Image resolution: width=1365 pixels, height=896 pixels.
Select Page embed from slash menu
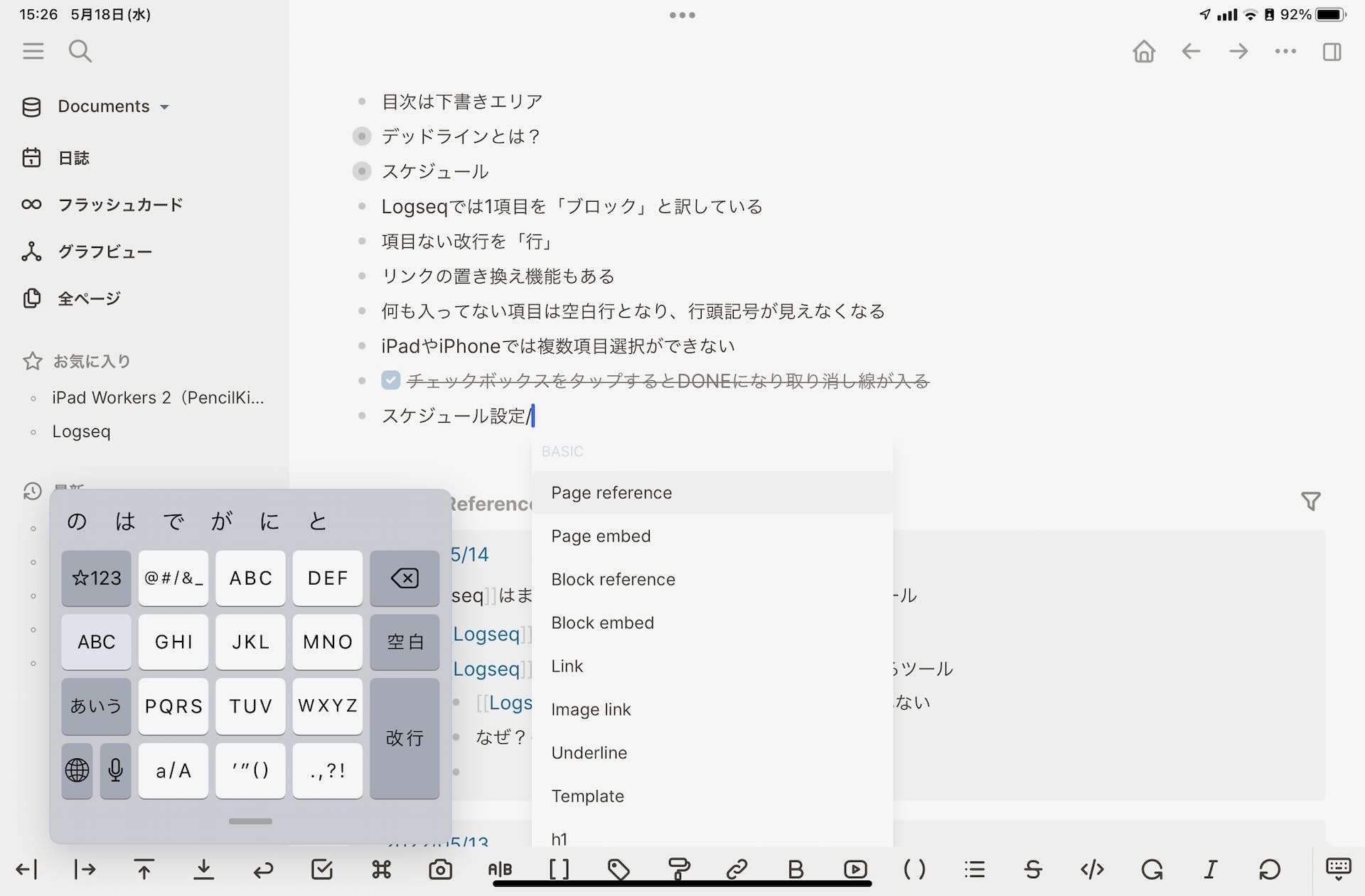click(x=601, y=536)
